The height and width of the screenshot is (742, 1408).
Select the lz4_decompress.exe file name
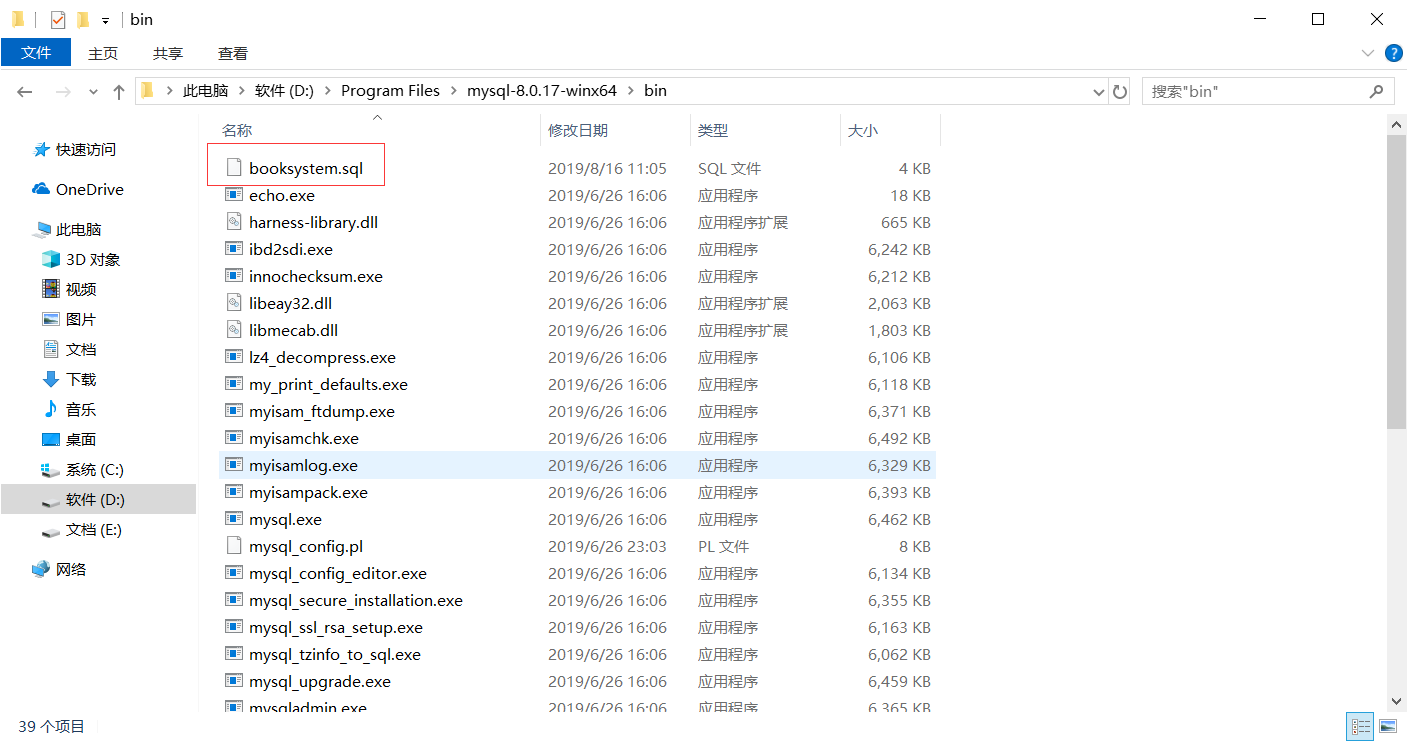click(x=322, y=357)
